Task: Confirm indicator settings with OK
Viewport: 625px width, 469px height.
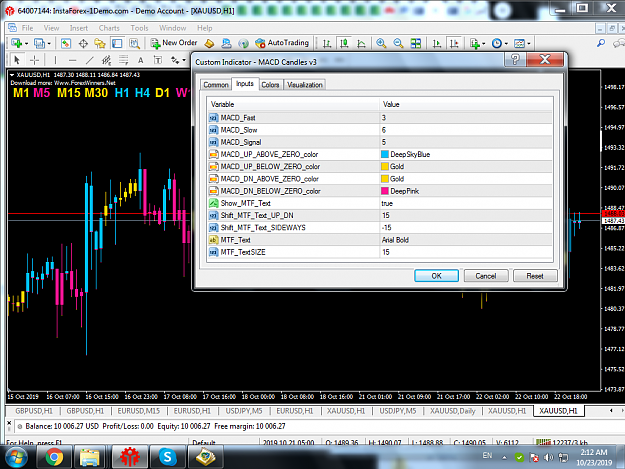Action: click(436, 276)
